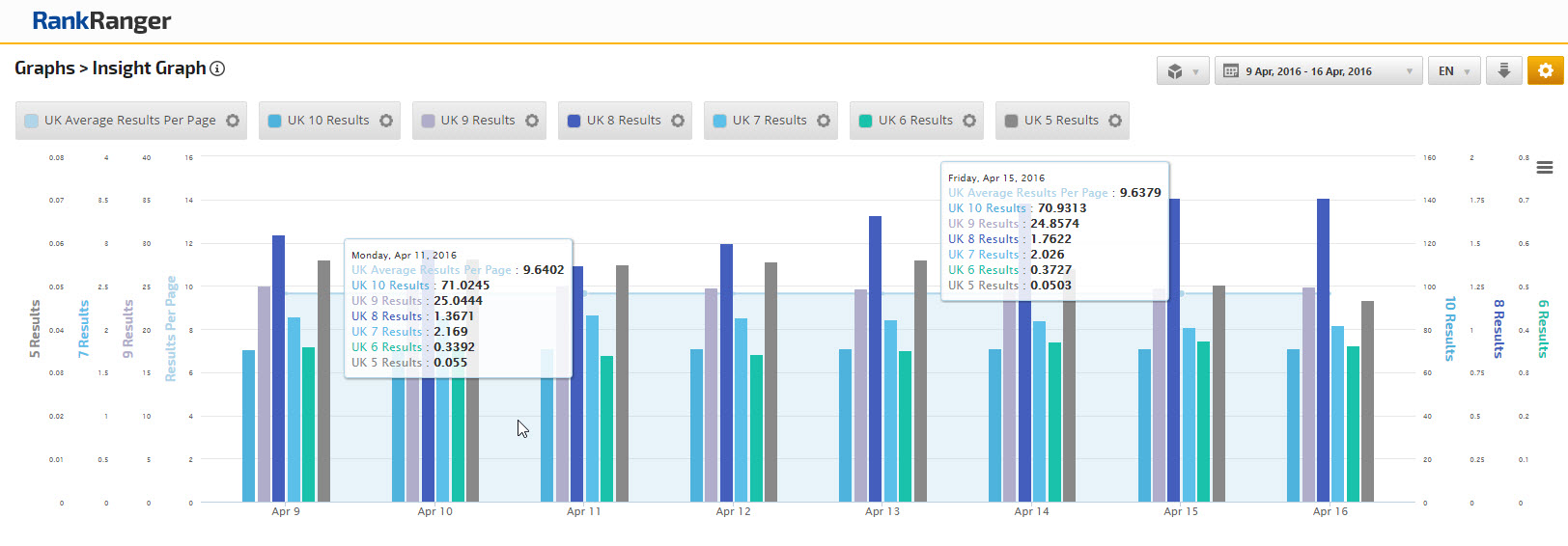Open gear settings for UK 5 Results
1568x546 pixels.
[1115, 121]
